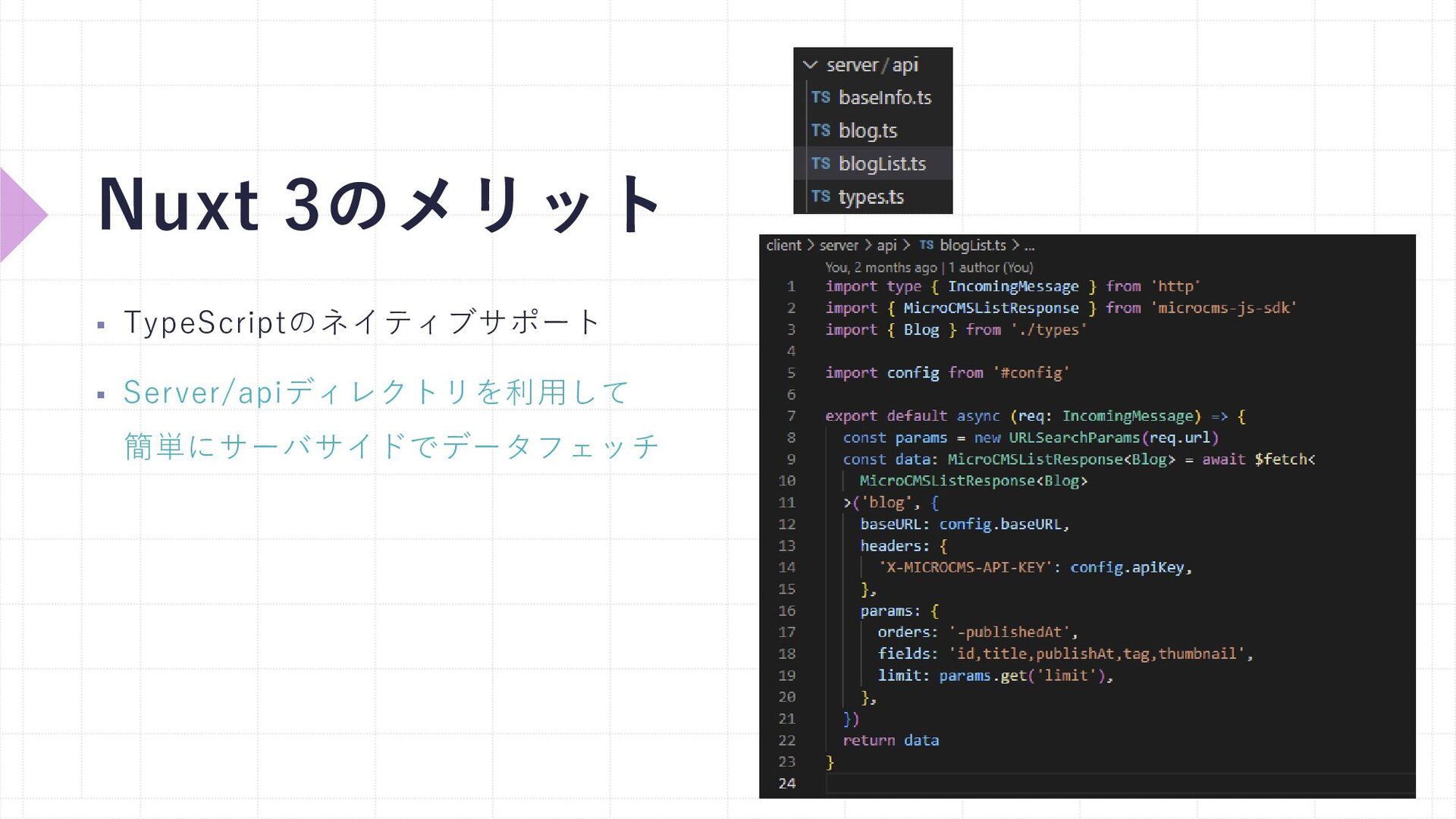Click the TS icon beside types.ts
Viewport: 1456px width, 819px height.
coord(821,196)
